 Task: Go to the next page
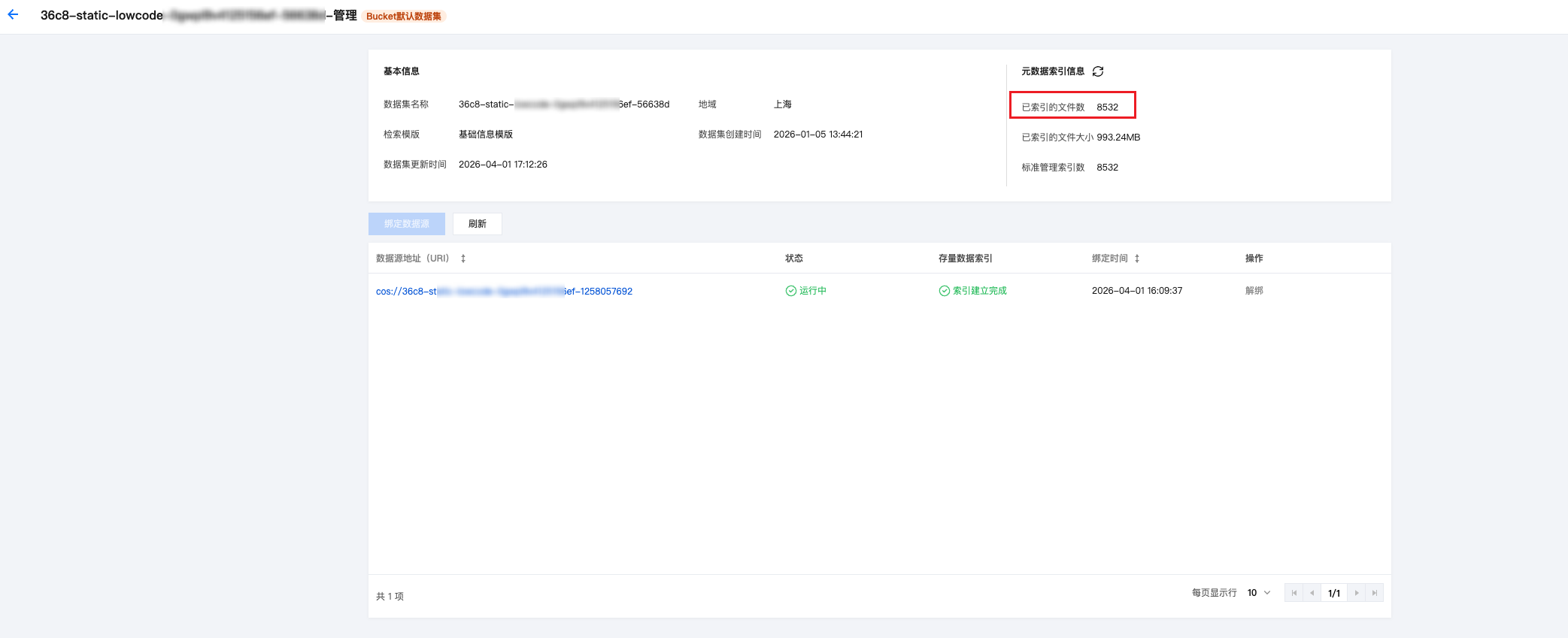coord(1357,593)
